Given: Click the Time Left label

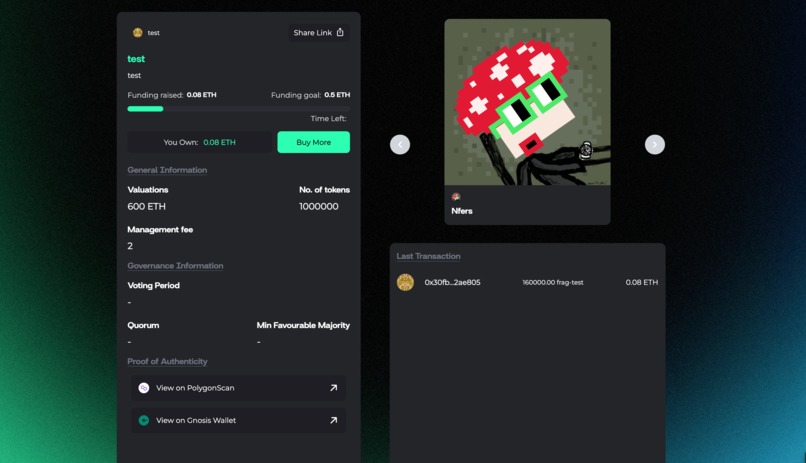Looking at the screenshot, I should pyautogui.click(x=328, y=119).
